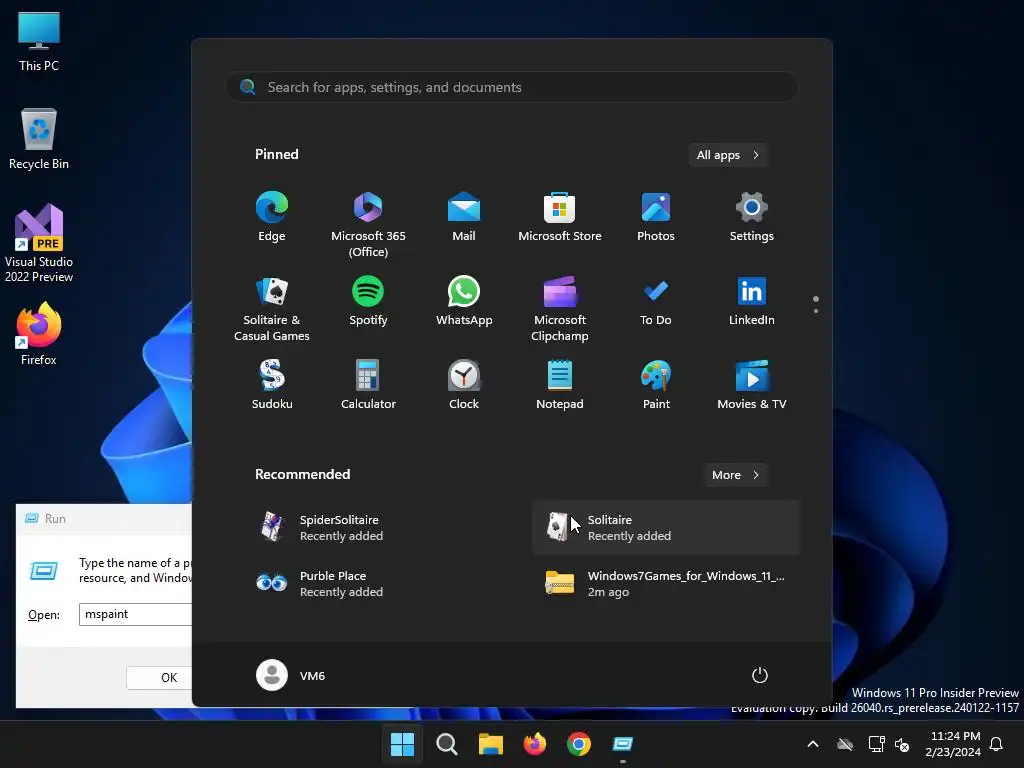
Task: Click the Start menu search field
Action: click(512, 87)
